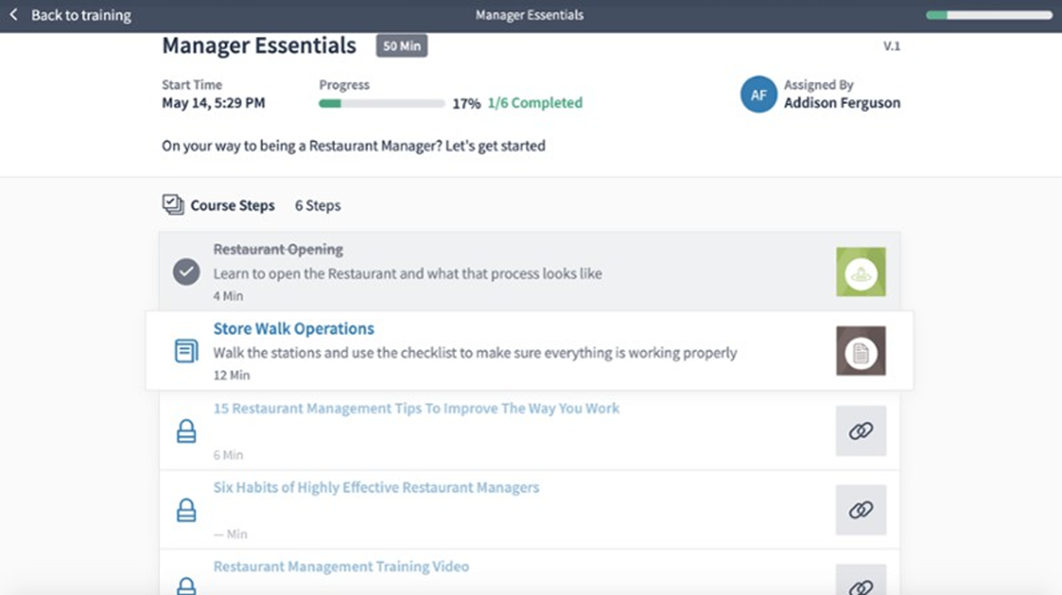Open the Store Walk Operations thumbnail

[x=860, y=351]
